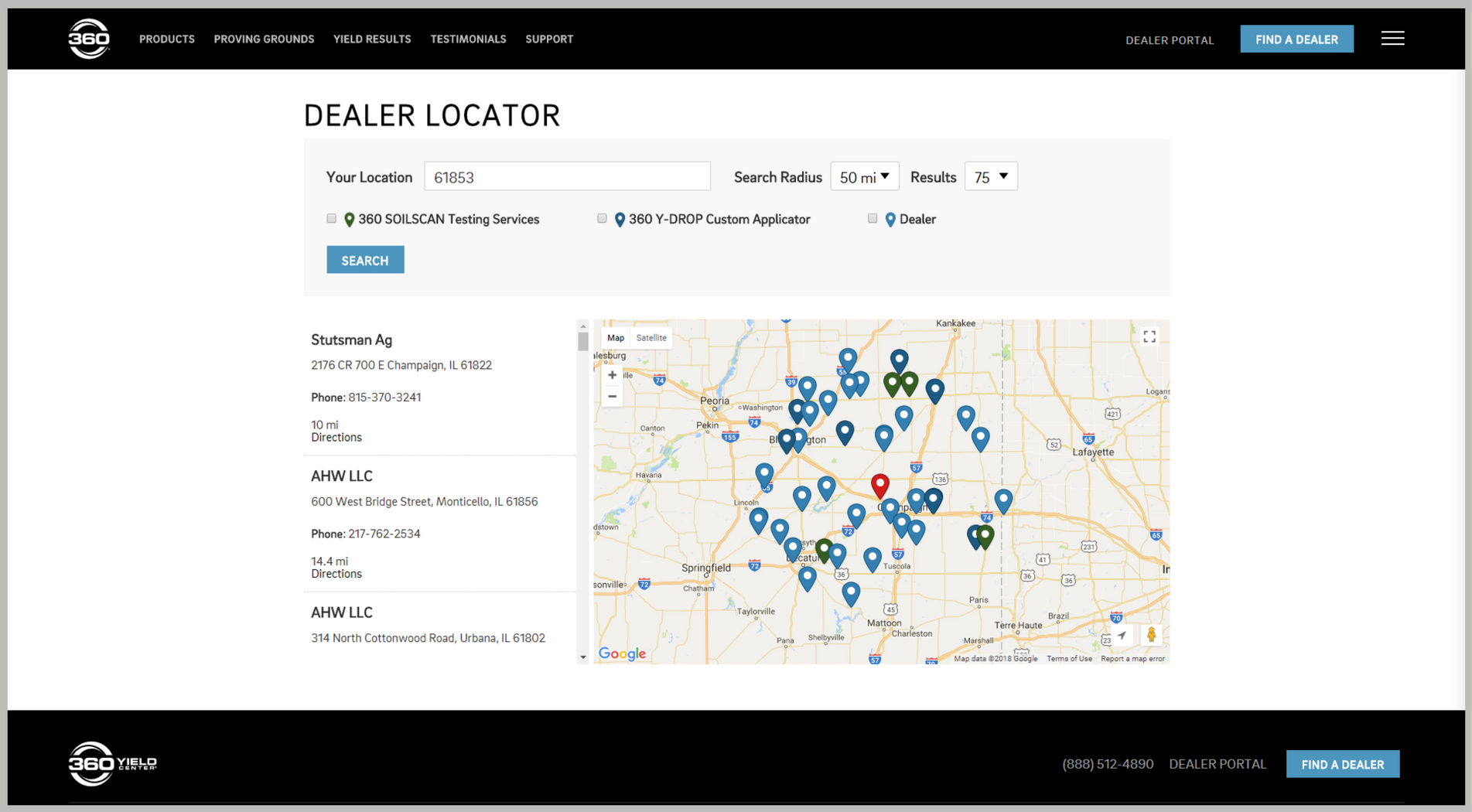Click the red location marker on map
Image resolution: width=1472 pixels, height=812 pixels.
click(879, 486)
